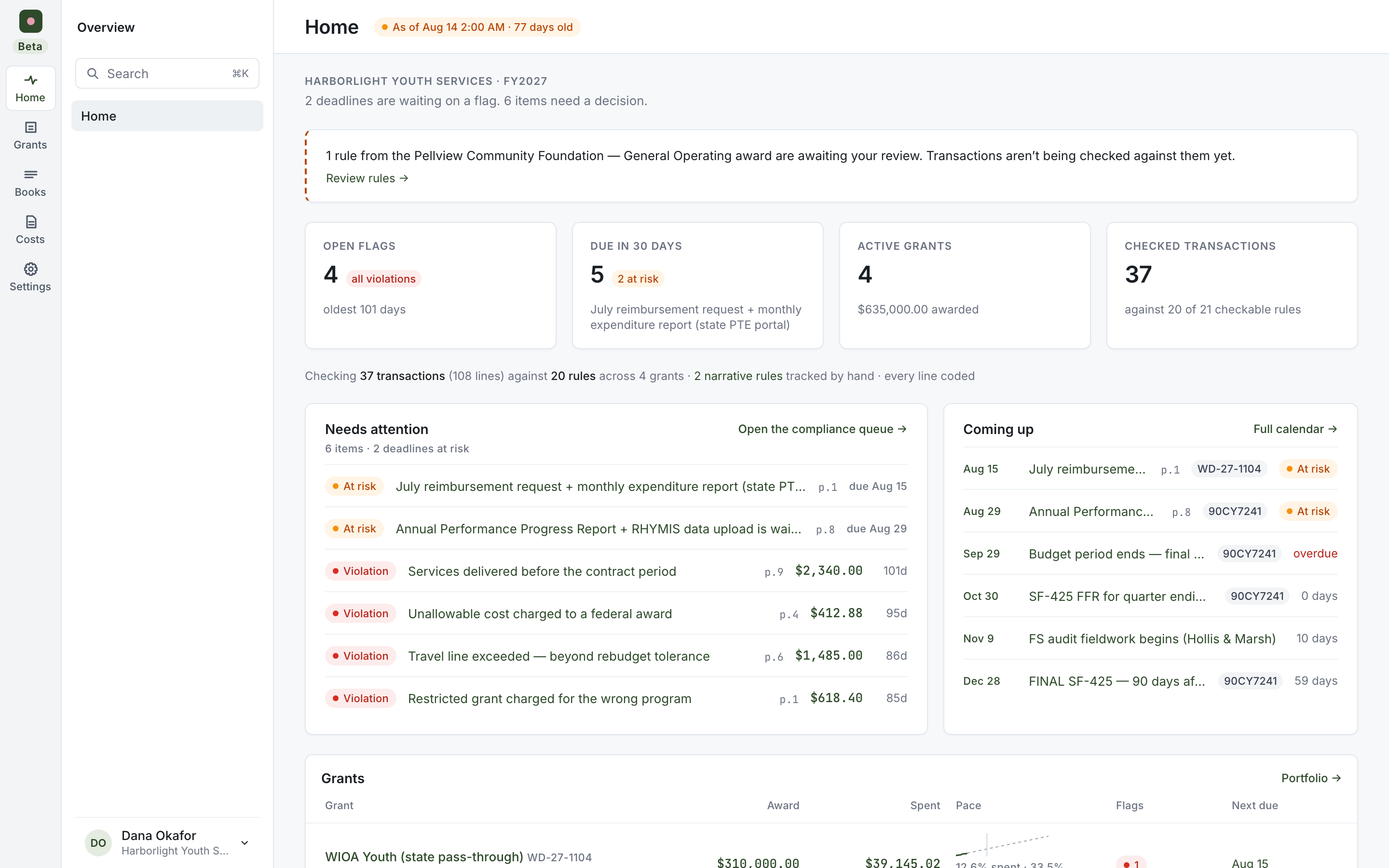The image size is (1389, 868).
Task: Open 'Unallowable cost charged to a federal award'
Action: (616, 614)
